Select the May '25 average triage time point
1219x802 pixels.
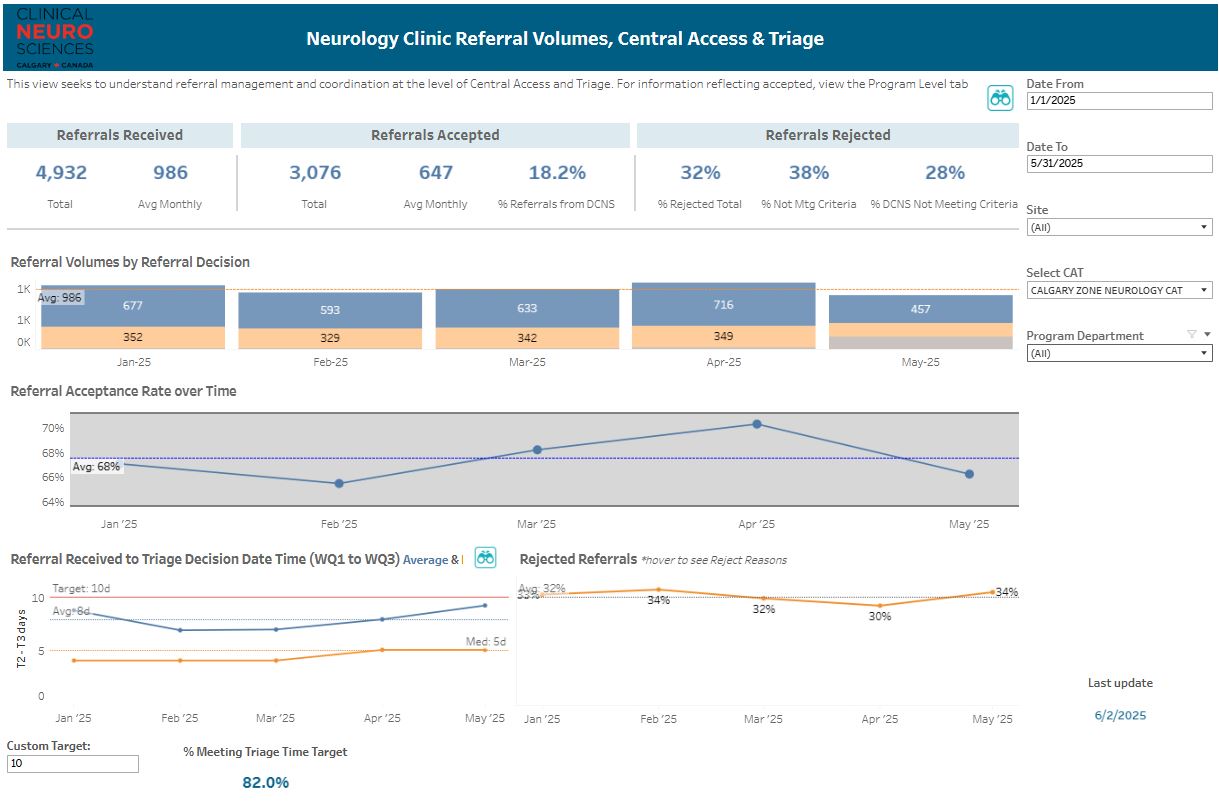(x=485, y=605)
